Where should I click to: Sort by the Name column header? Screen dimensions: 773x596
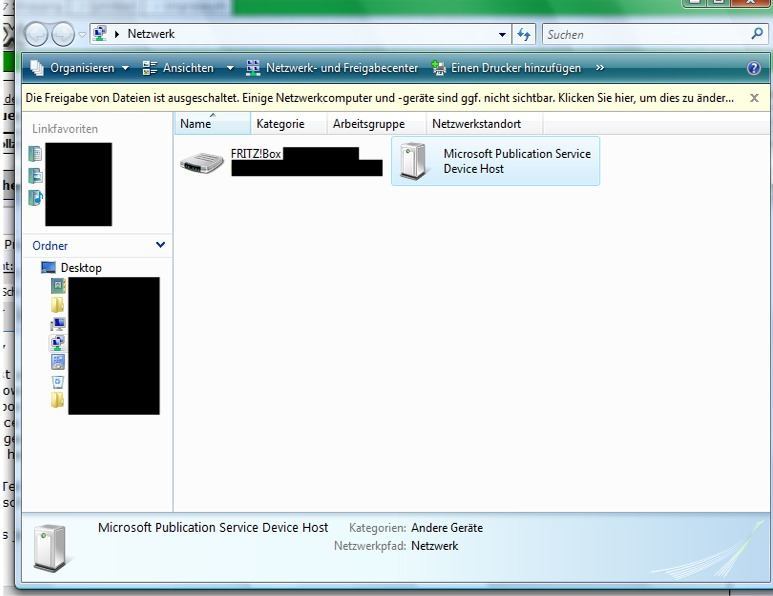[212, 124]
